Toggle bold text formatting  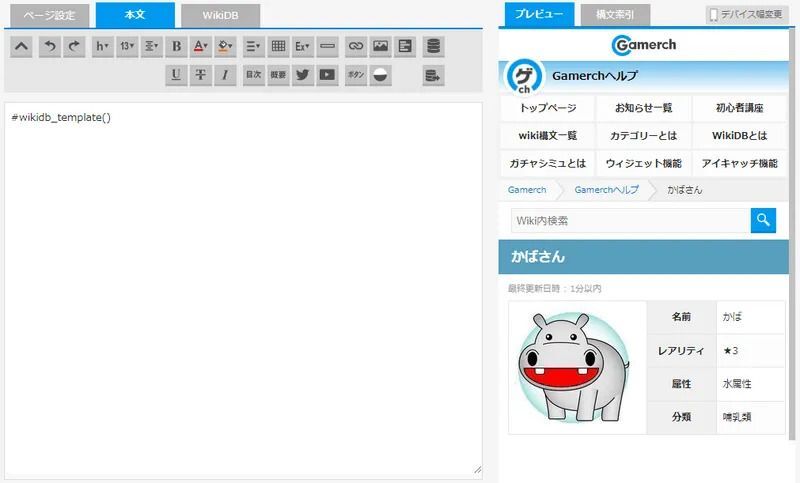pos(176,46)
